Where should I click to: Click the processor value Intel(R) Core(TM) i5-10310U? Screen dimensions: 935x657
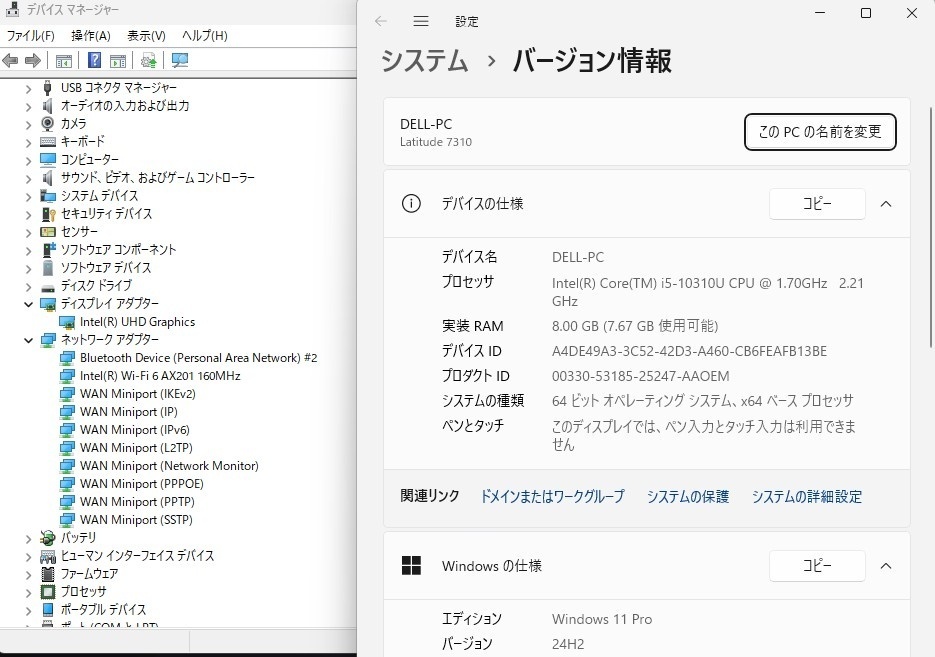click(708, 292)
